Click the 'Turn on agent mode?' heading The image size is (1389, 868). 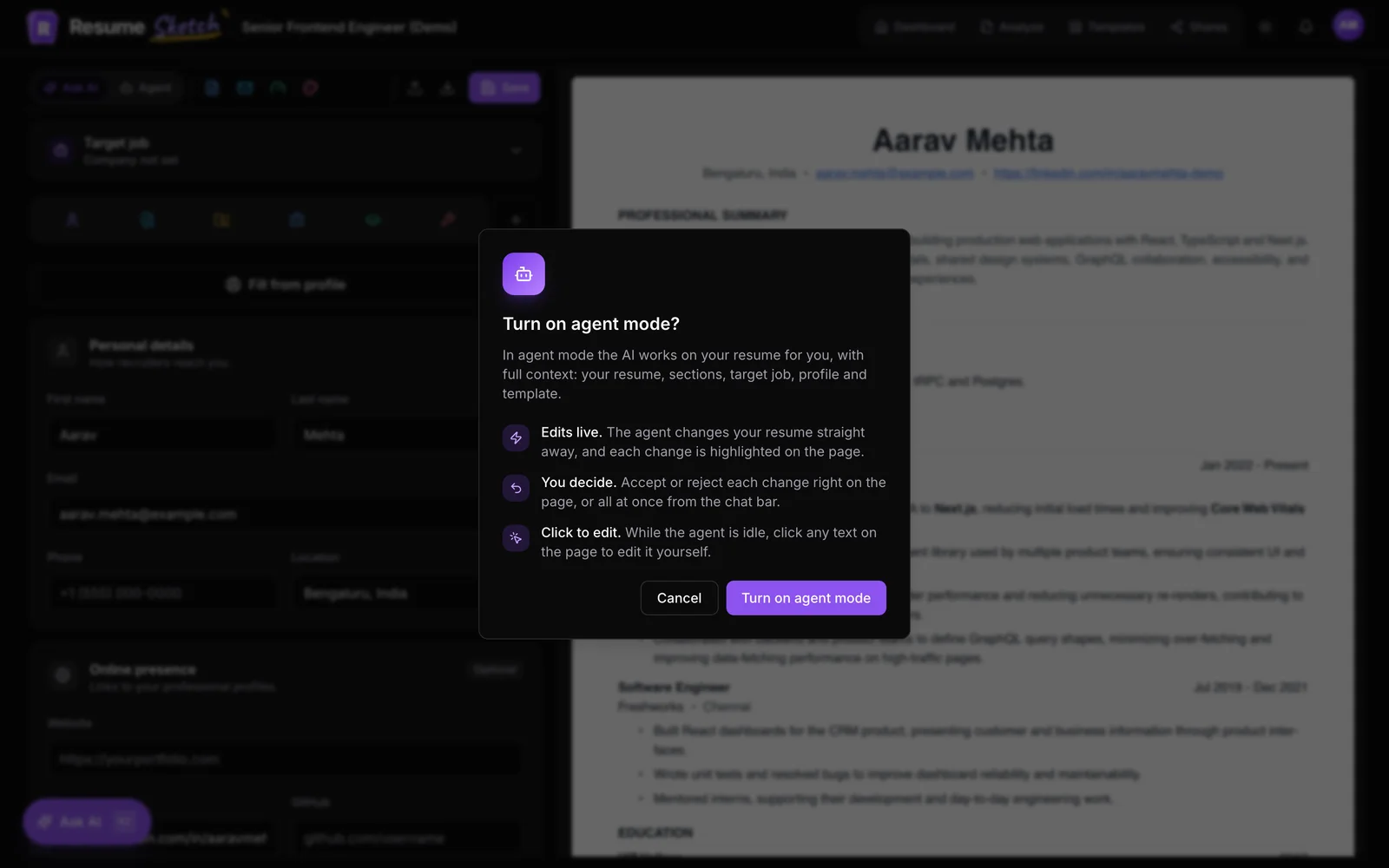591,324
